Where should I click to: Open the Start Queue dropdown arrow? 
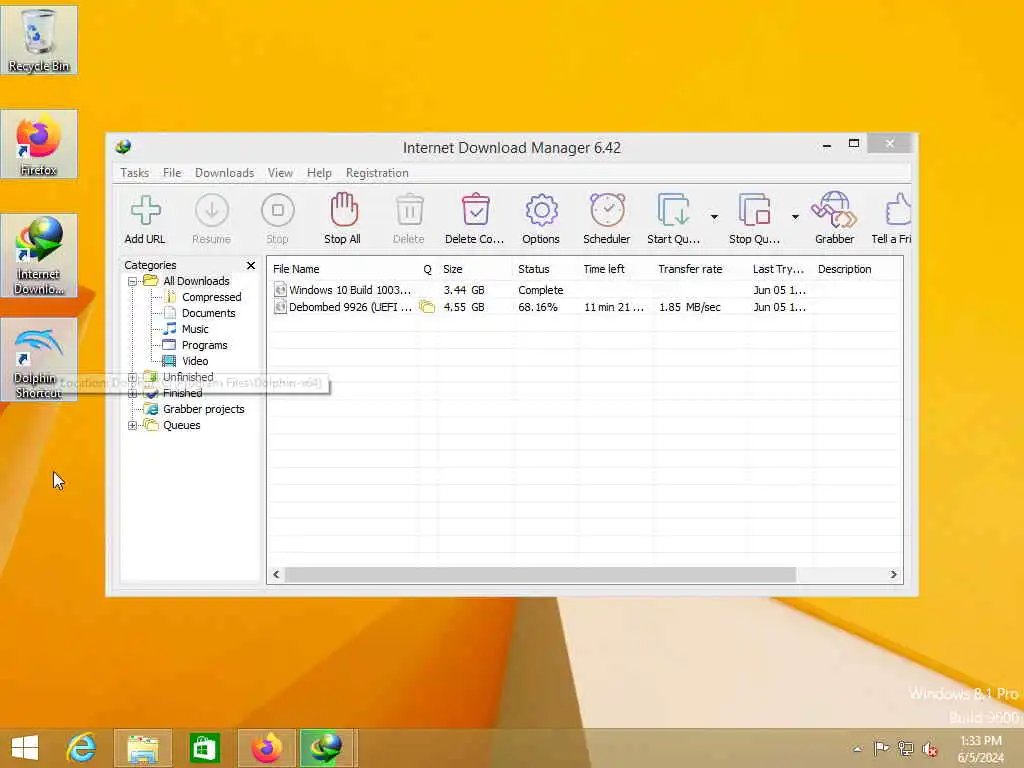(714, 217)
